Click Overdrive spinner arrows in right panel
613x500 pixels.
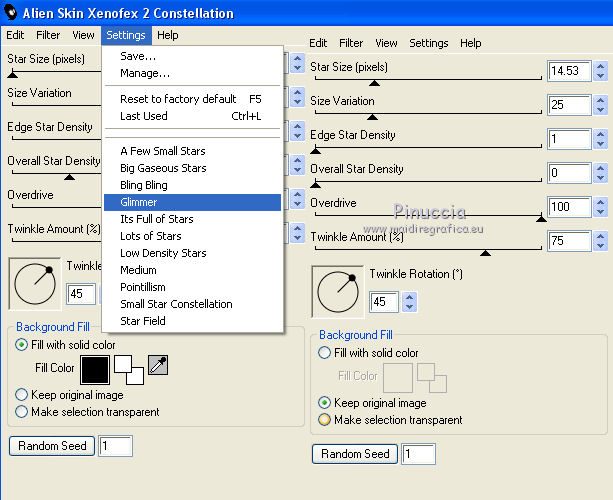click(x=603, y=207)
